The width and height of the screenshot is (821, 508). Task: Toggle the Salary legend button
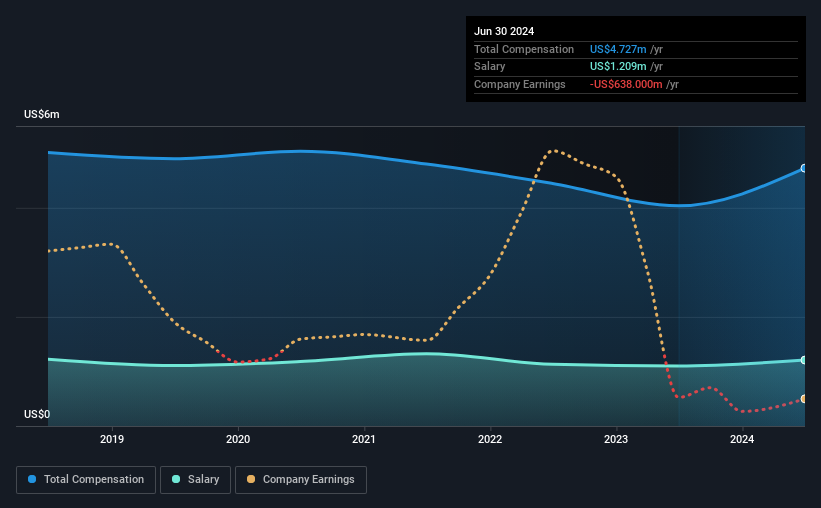pos(195,480)
